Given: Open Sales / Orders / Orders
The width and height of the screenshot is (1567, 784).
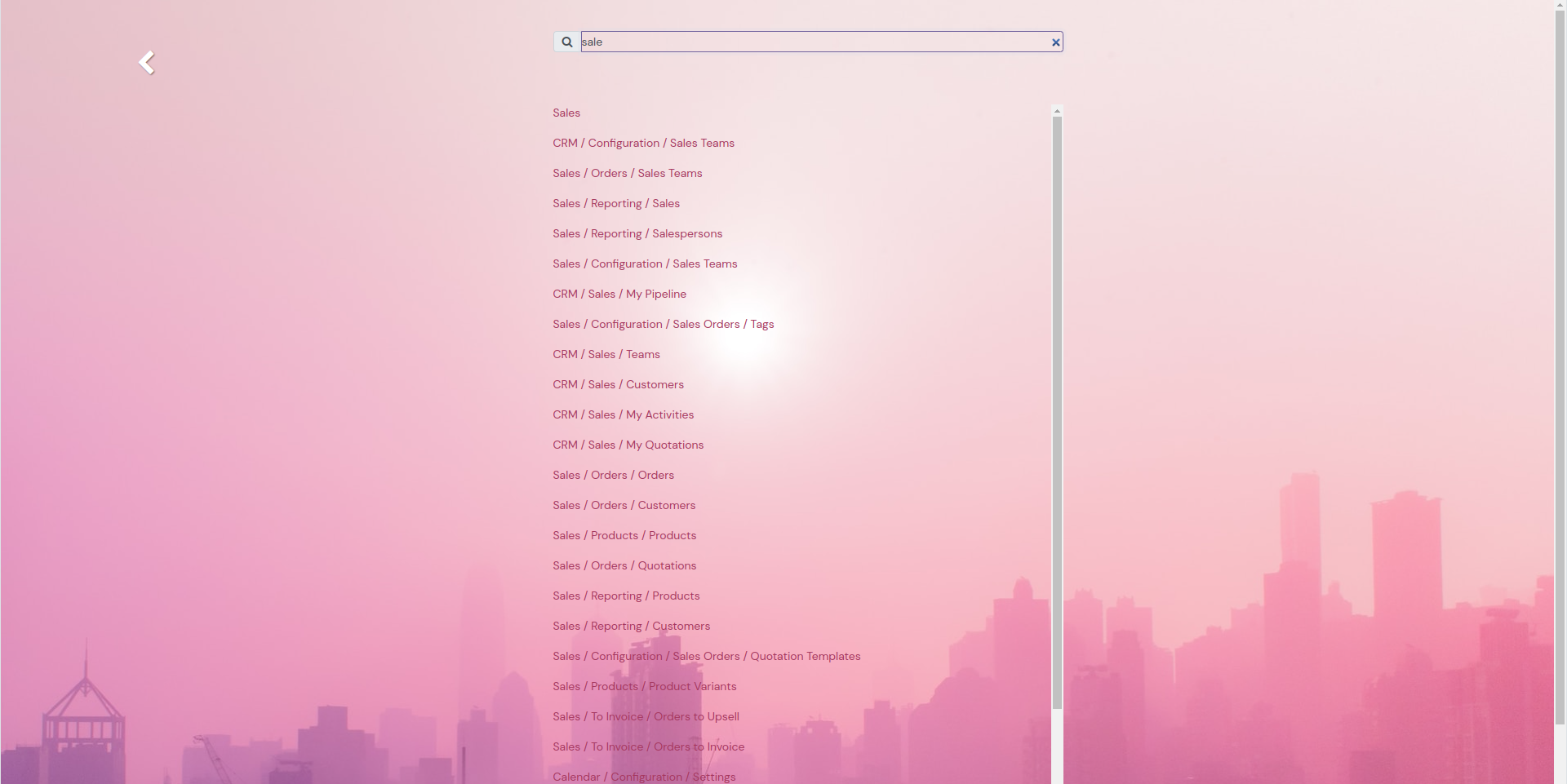Looking at the screenshot, I should point(613,475).
